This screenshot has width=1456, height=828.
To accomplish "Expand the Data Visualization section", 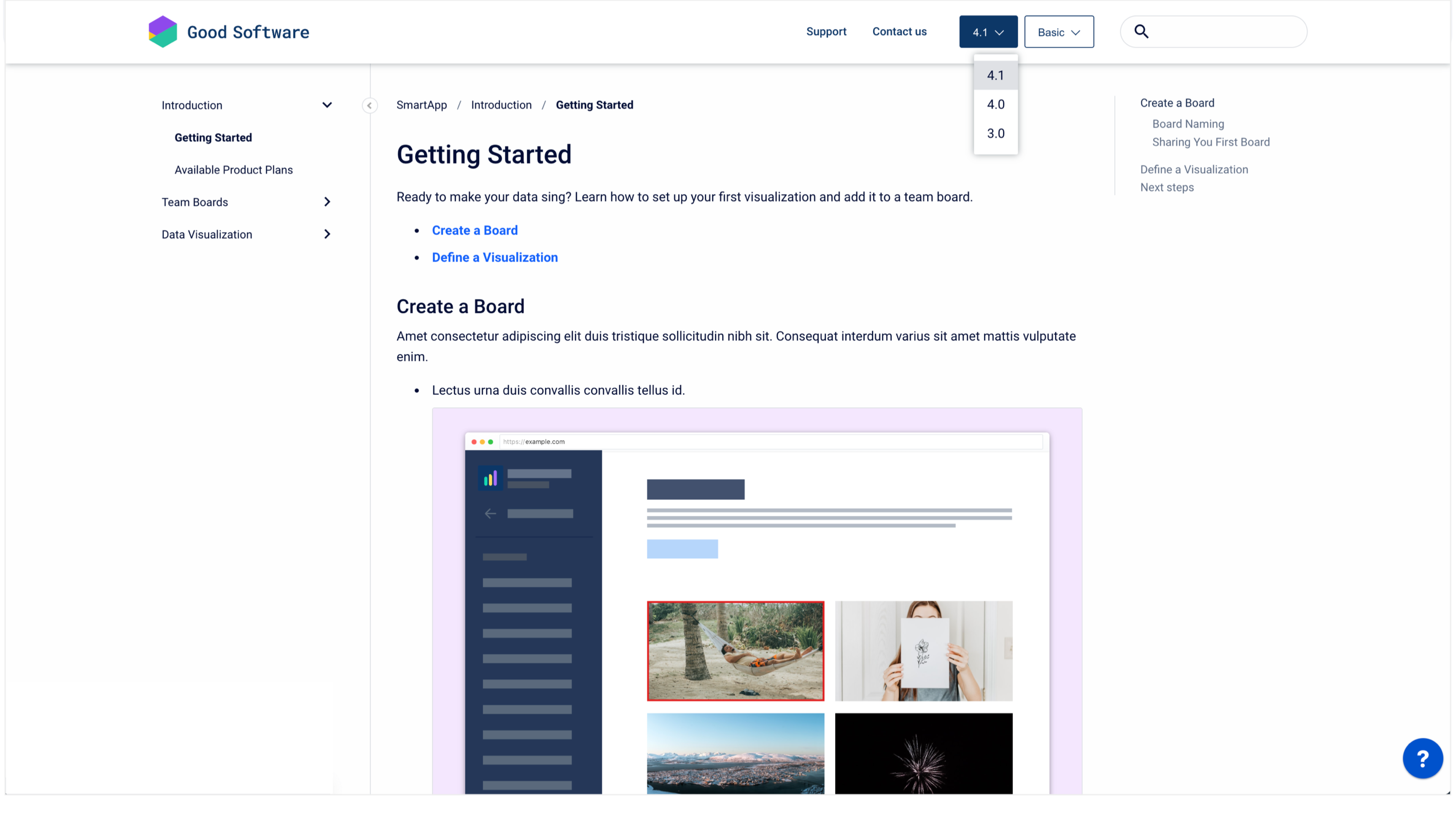I will (x=326, y=234).
